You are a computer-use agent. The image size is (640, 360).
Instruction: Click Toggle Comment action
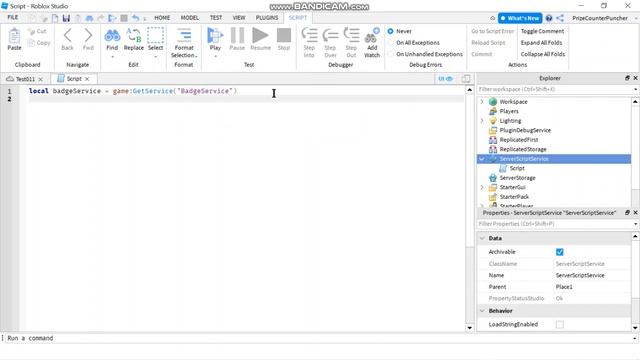(542, 31)
